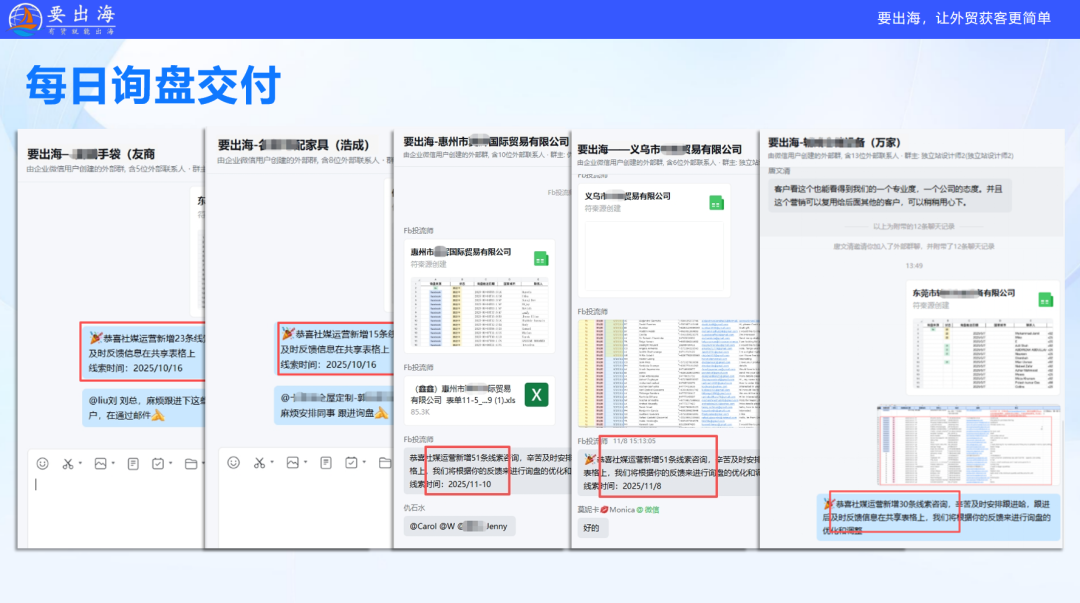Open 惠州市 shared spreadsheet preview thumbnail
This screenshot has height=603, width=1080.
pyautogui.click(x=479, y=312)
